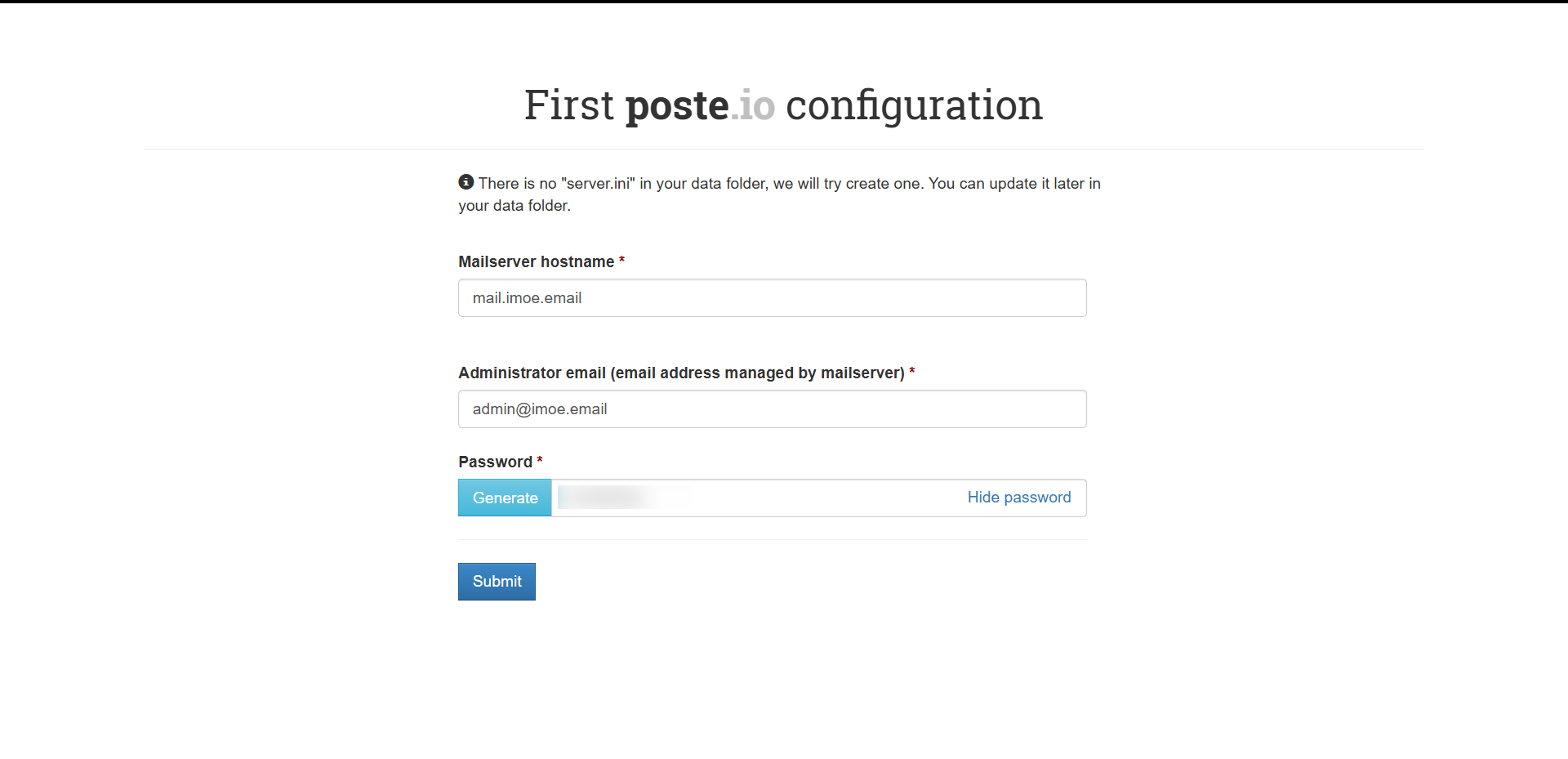Screen dimensions: 1568x759
Task: Toggle visibility with Hide password
Action: point(1018,498)
